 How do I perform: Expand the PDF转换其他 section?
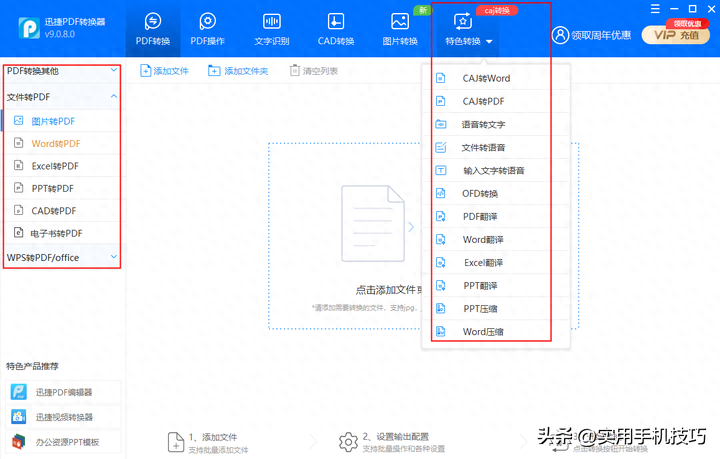[x=62, y=71]
